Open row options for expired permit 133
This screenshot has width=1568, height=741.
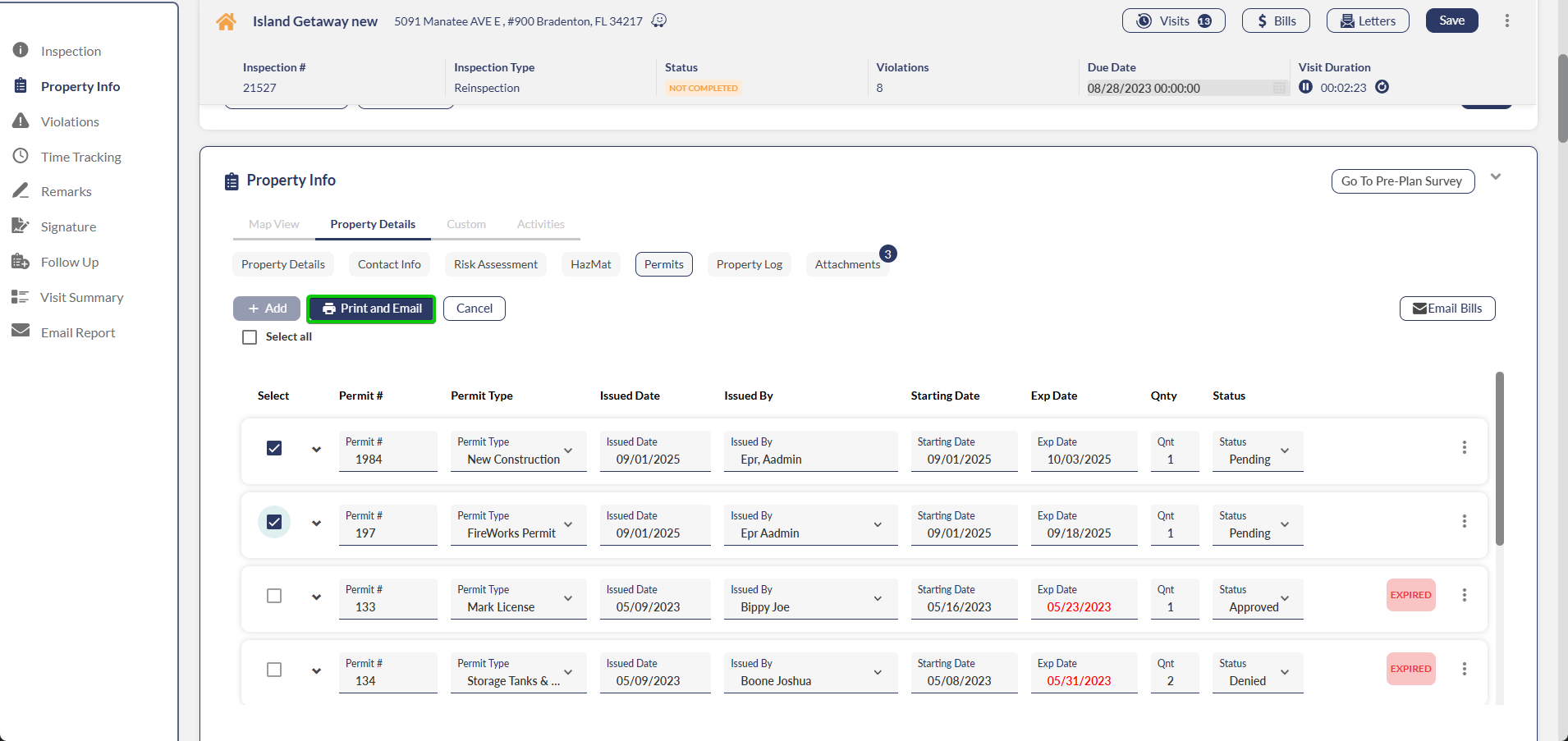click(x=1464, y=595)
